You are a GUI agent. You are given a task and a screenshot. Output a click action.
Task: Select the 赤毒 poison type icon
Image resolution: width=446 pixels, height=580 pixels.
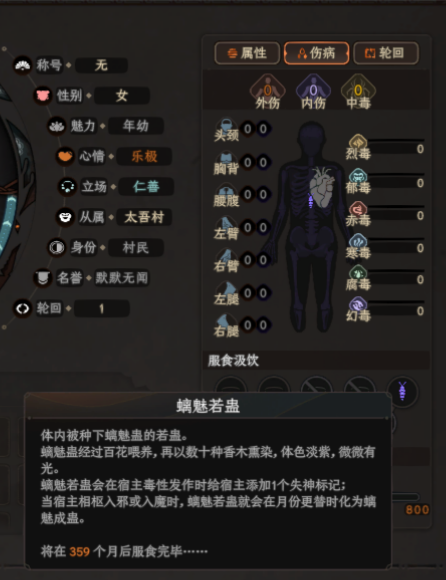(358, 210)
